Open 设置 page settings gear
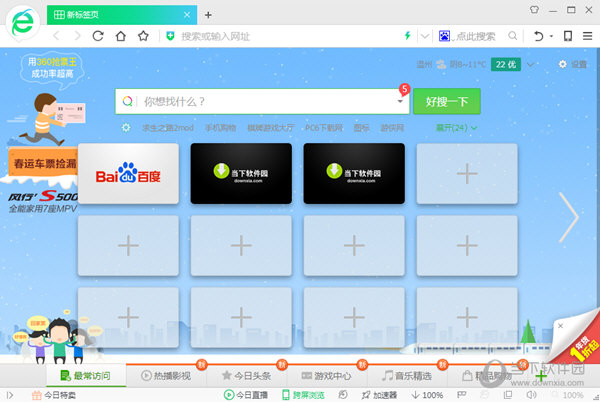The image size is (600, 402). [572, 64]
